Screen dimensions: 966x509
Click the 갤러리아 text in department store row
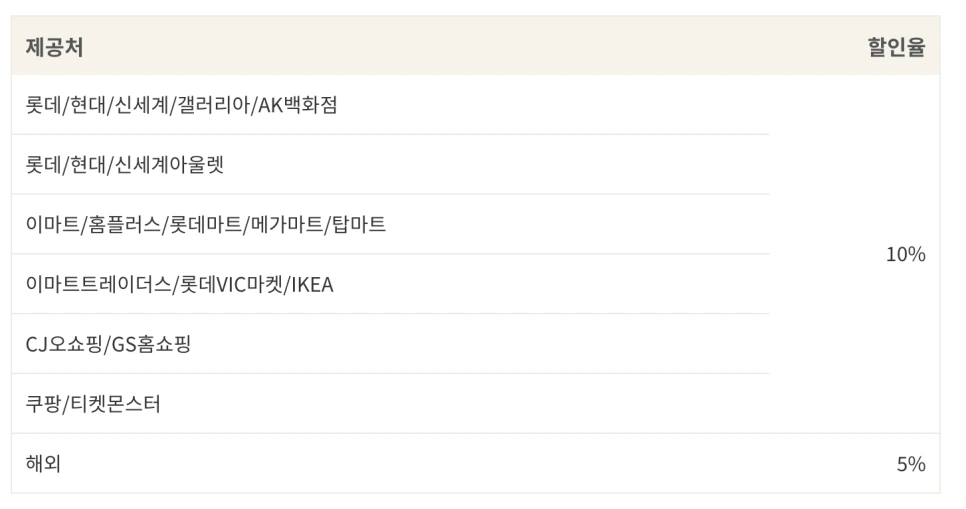coord(213,105)
